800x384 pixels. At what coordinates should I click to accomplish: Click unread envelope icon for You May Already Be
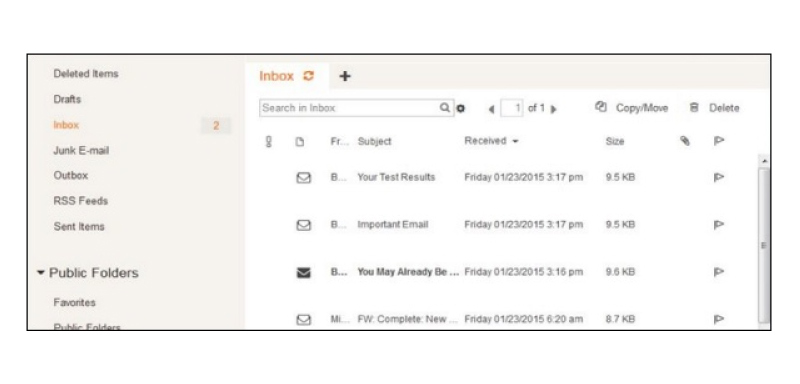(304, 273)
